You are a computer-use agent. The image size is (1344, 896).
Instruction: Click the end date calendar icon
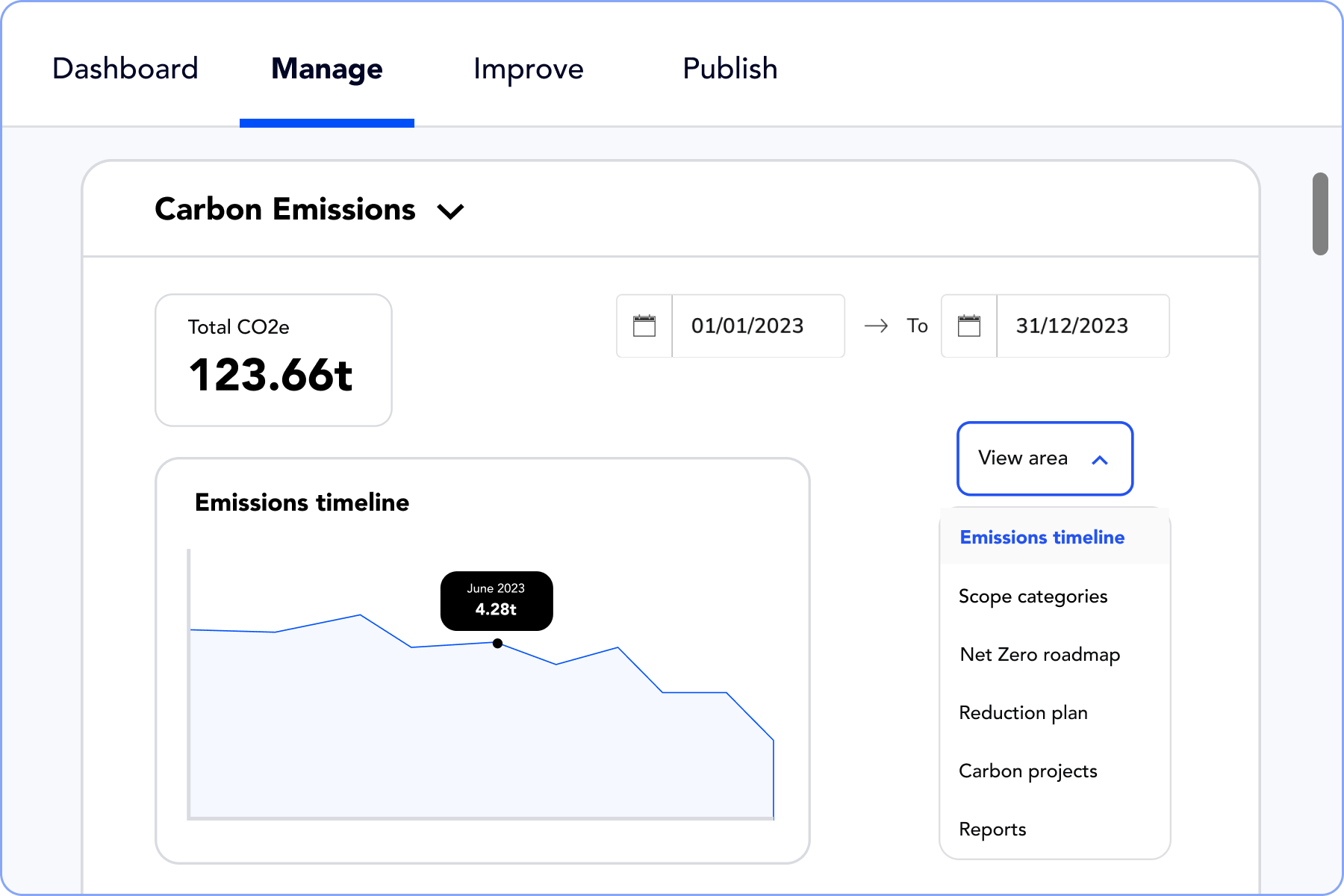[x=968, y=326]
